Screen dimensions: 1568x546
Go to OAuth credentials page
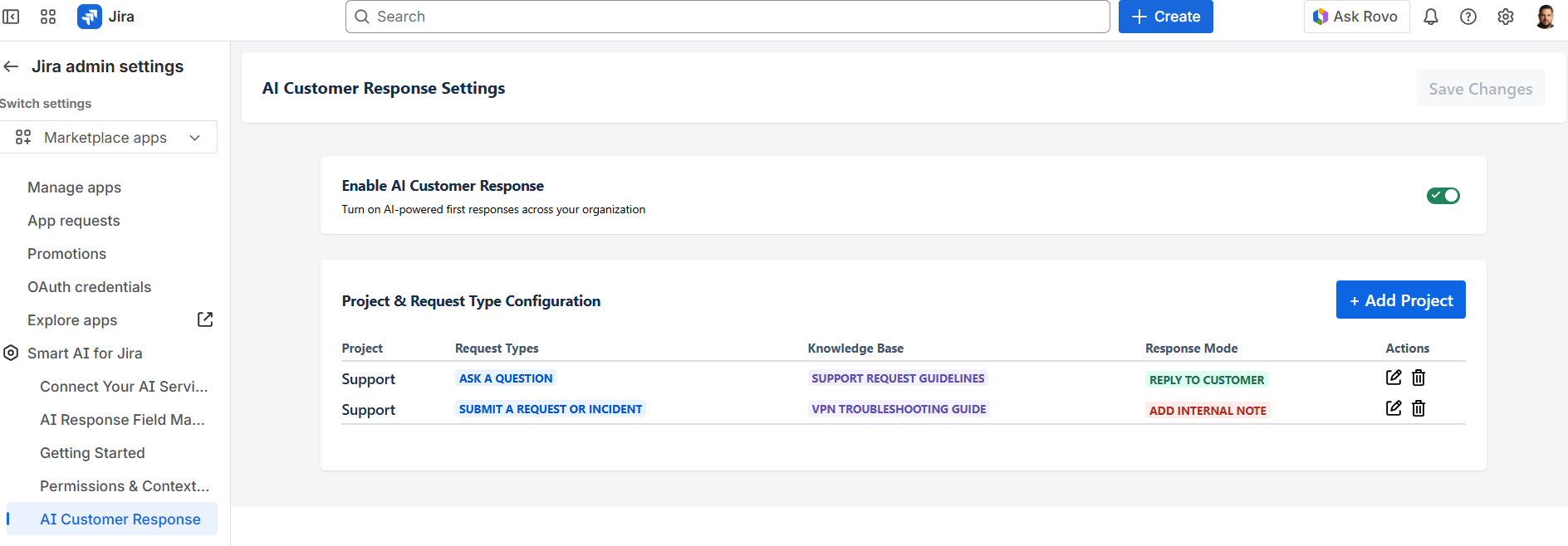pyautogui.click(x=89, y=287)
